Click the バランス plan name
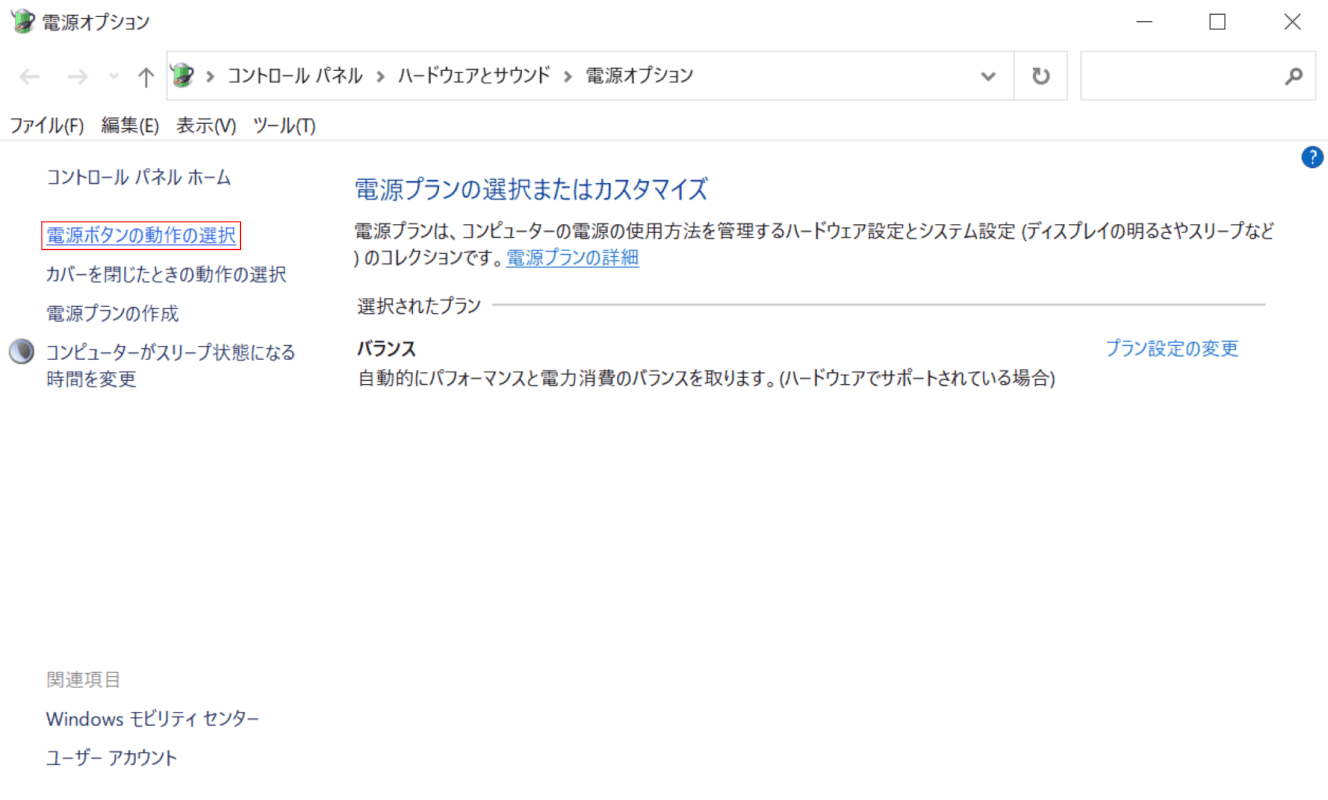 coord(387,349)
